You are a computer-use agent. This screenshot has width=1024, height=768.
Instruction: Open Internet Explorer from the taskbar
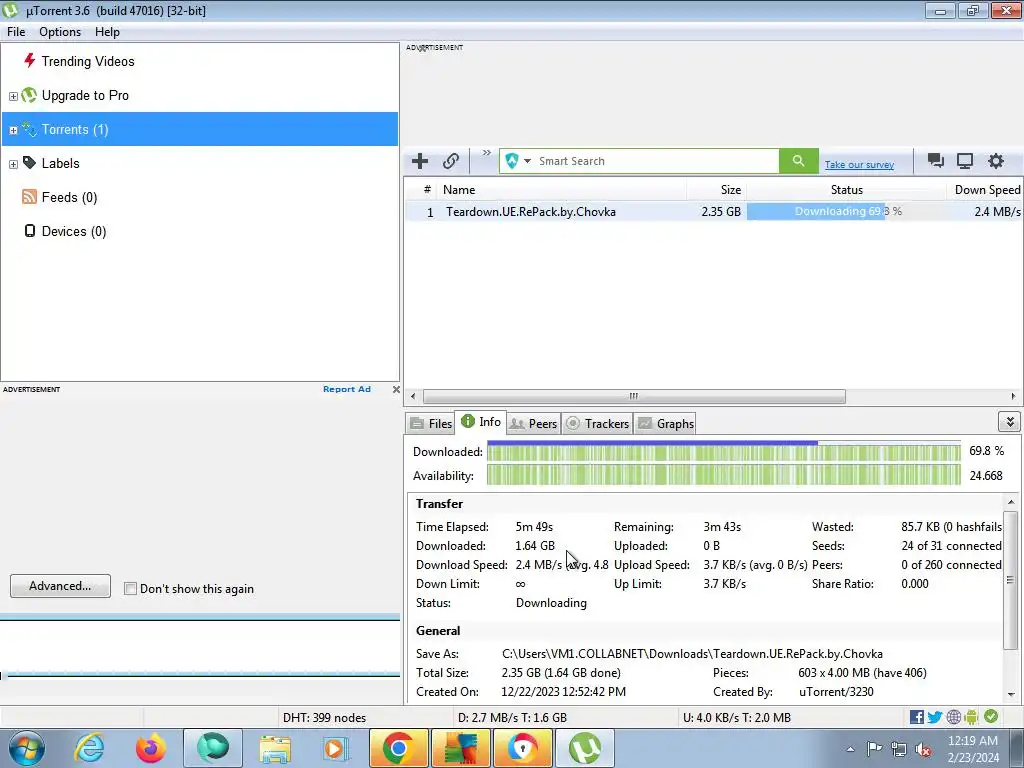coord(89,748)
